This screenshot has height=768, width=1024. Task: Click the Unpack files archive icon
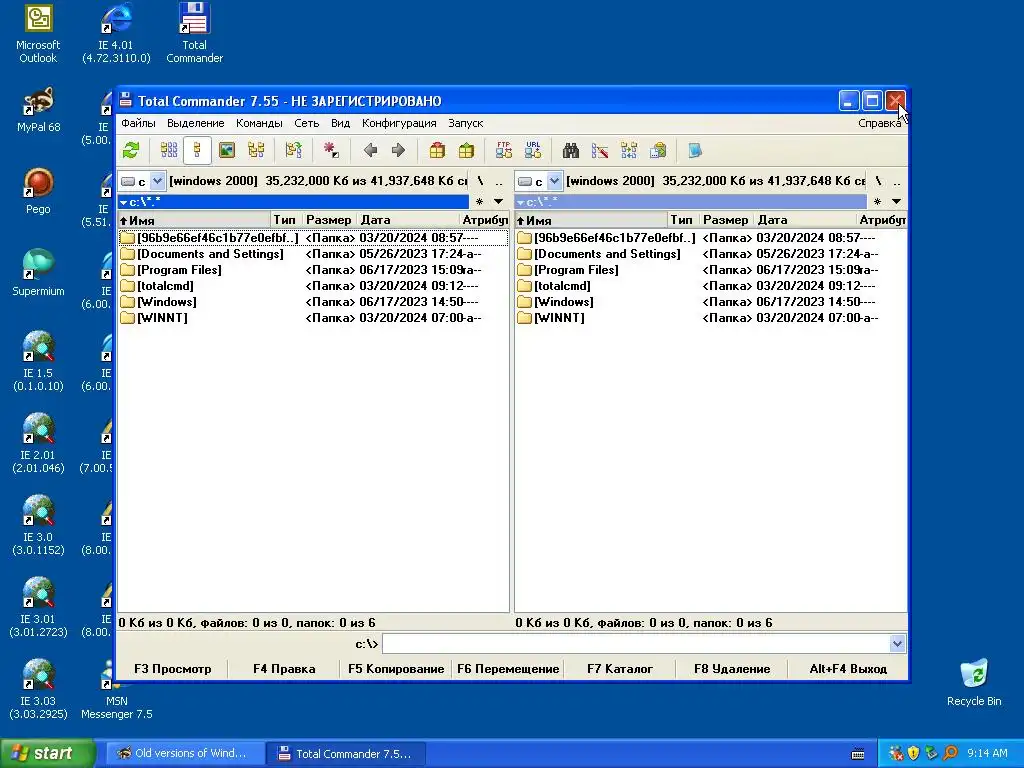(x=466, y=151)
